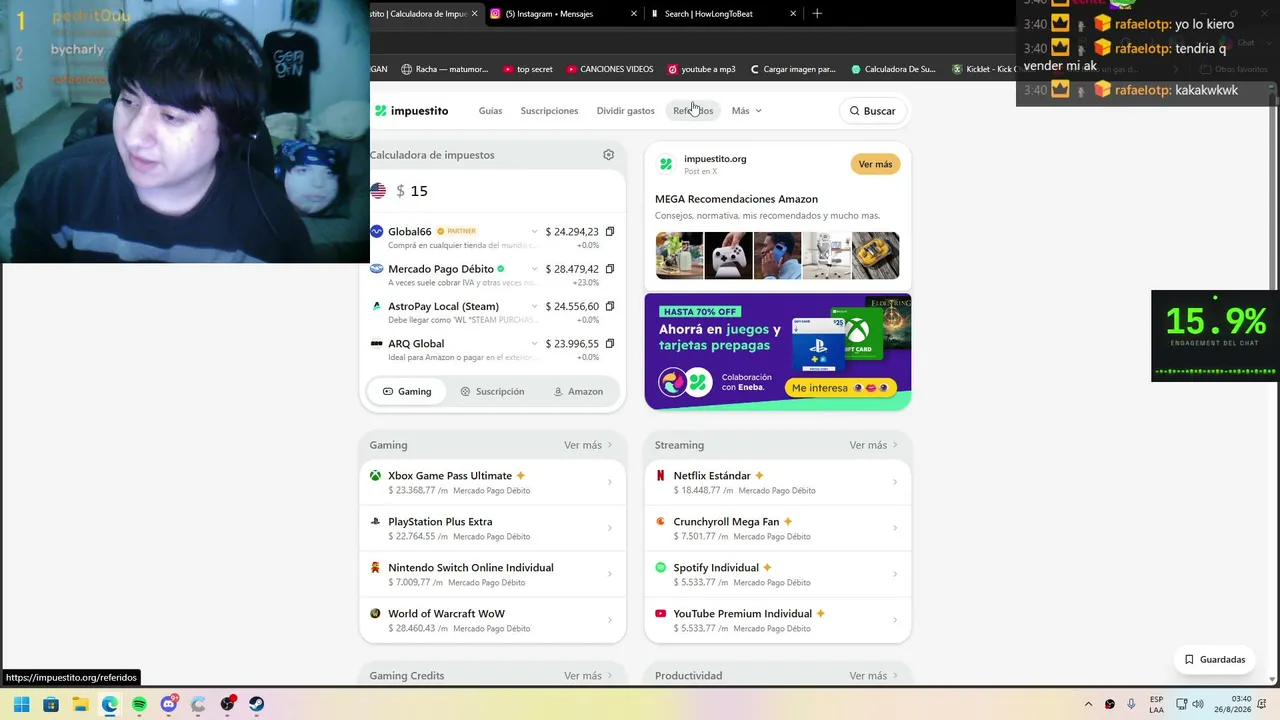Viewport: 1280px width, 720px height.
Task: Click the impuestito logo
Action: [x=411, y=111]
